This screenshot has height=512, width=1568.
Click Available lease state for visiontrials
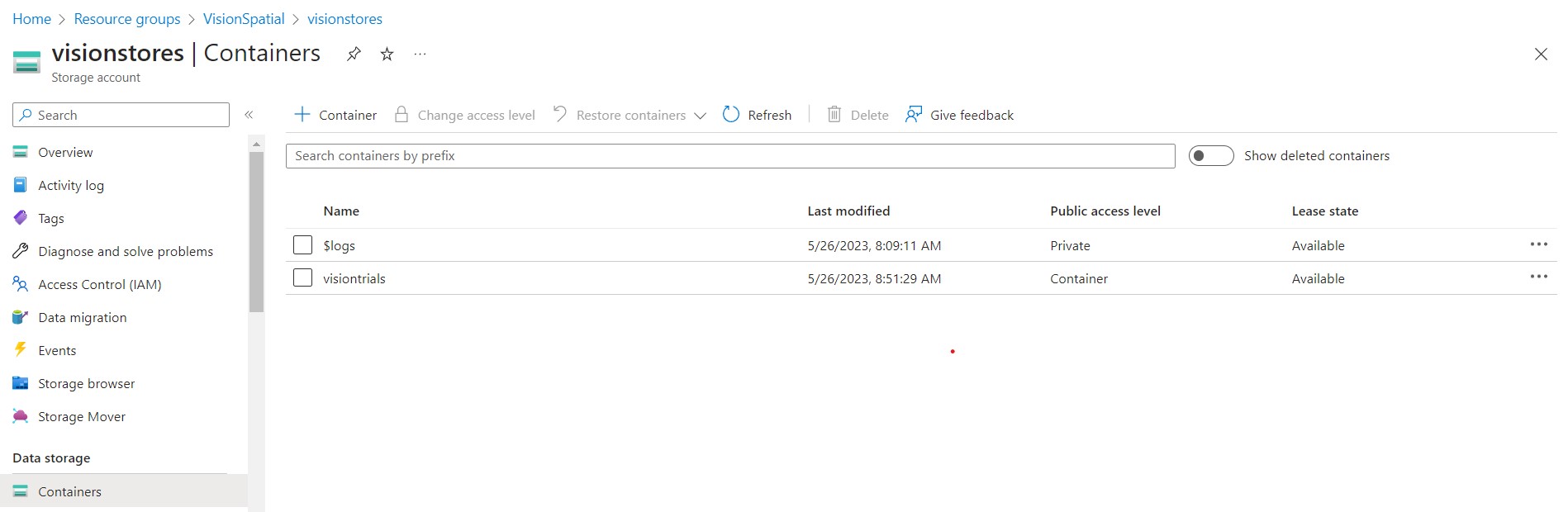tap(1318, 279)
